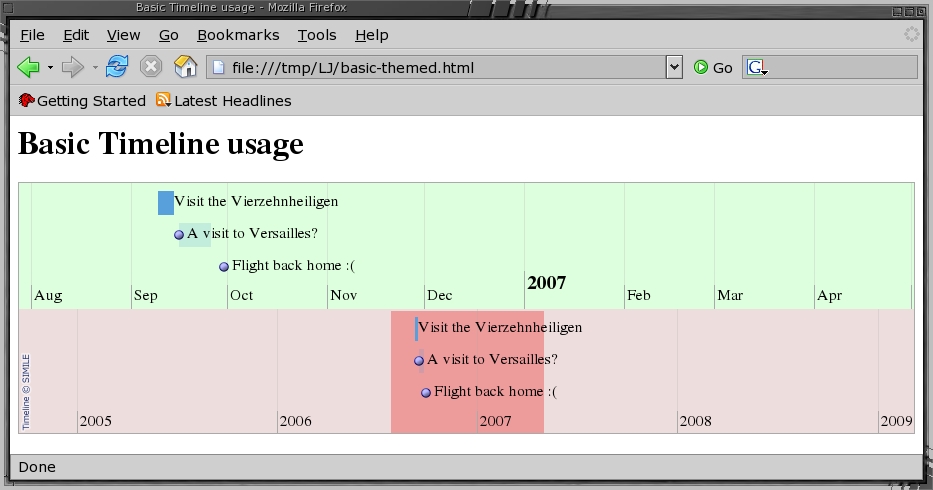Go to the Home page icon
Viewport: 933px width, 490px height.
[185, 67]
